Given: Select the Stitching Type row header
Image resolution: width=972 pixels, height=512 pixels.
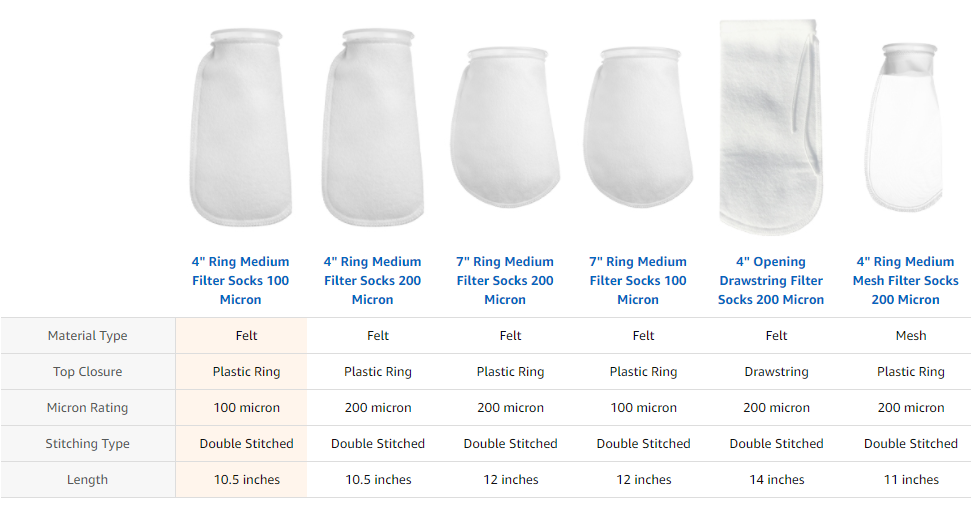Looking at the screenshot, I should pos(88,443).
